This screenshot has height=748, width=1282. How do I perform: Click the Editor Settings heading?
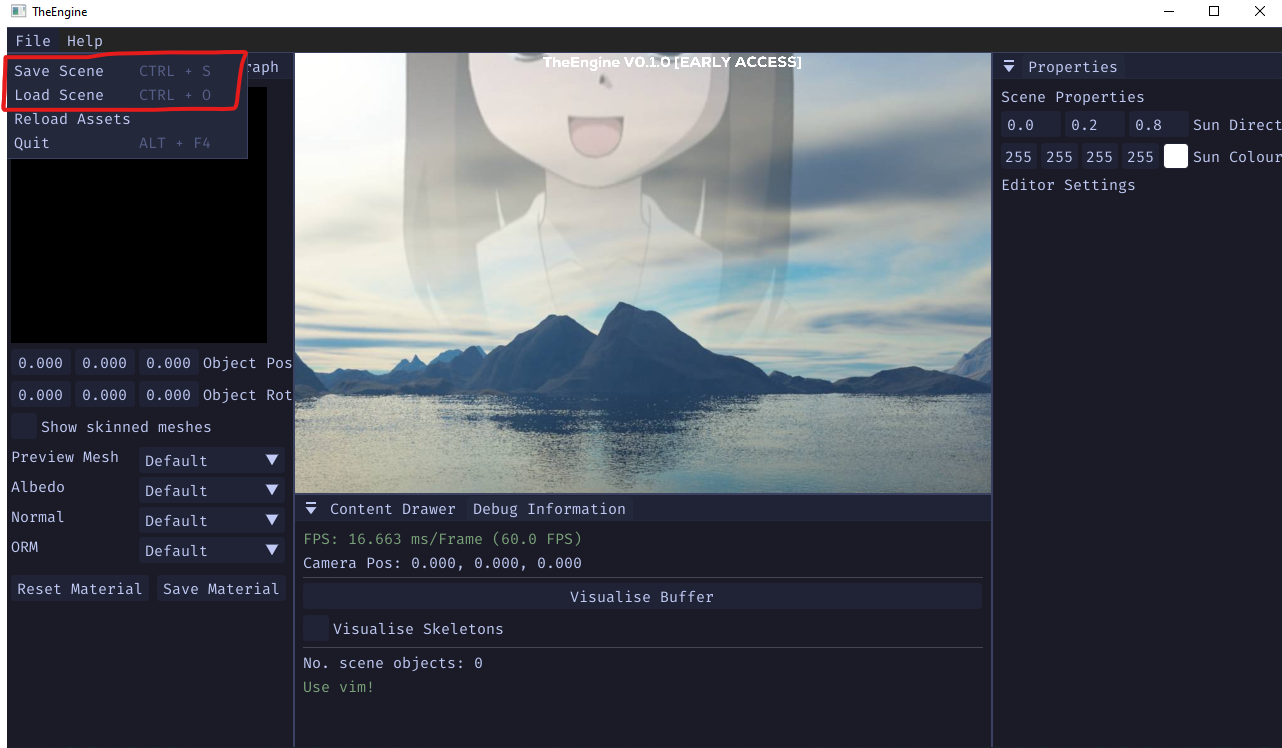[x=1069, y=185]
